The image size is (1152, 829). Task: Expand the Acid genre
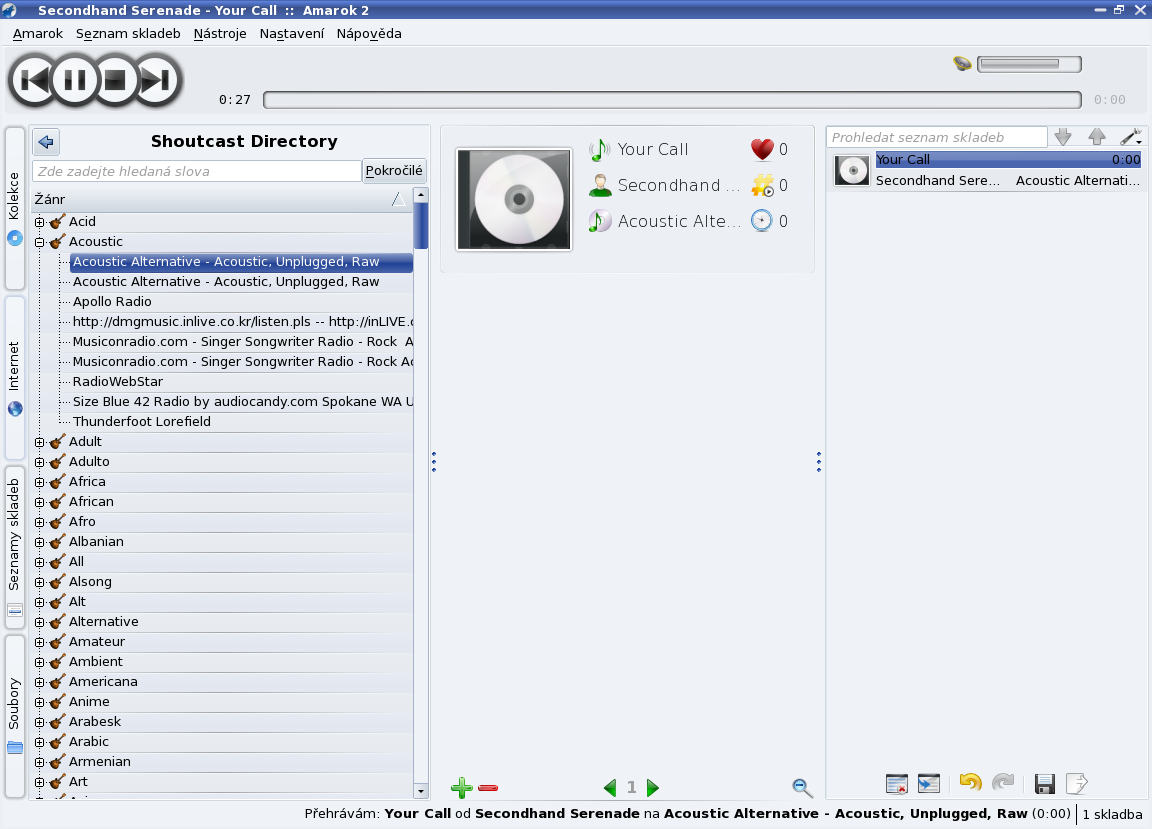click(40, 222)
